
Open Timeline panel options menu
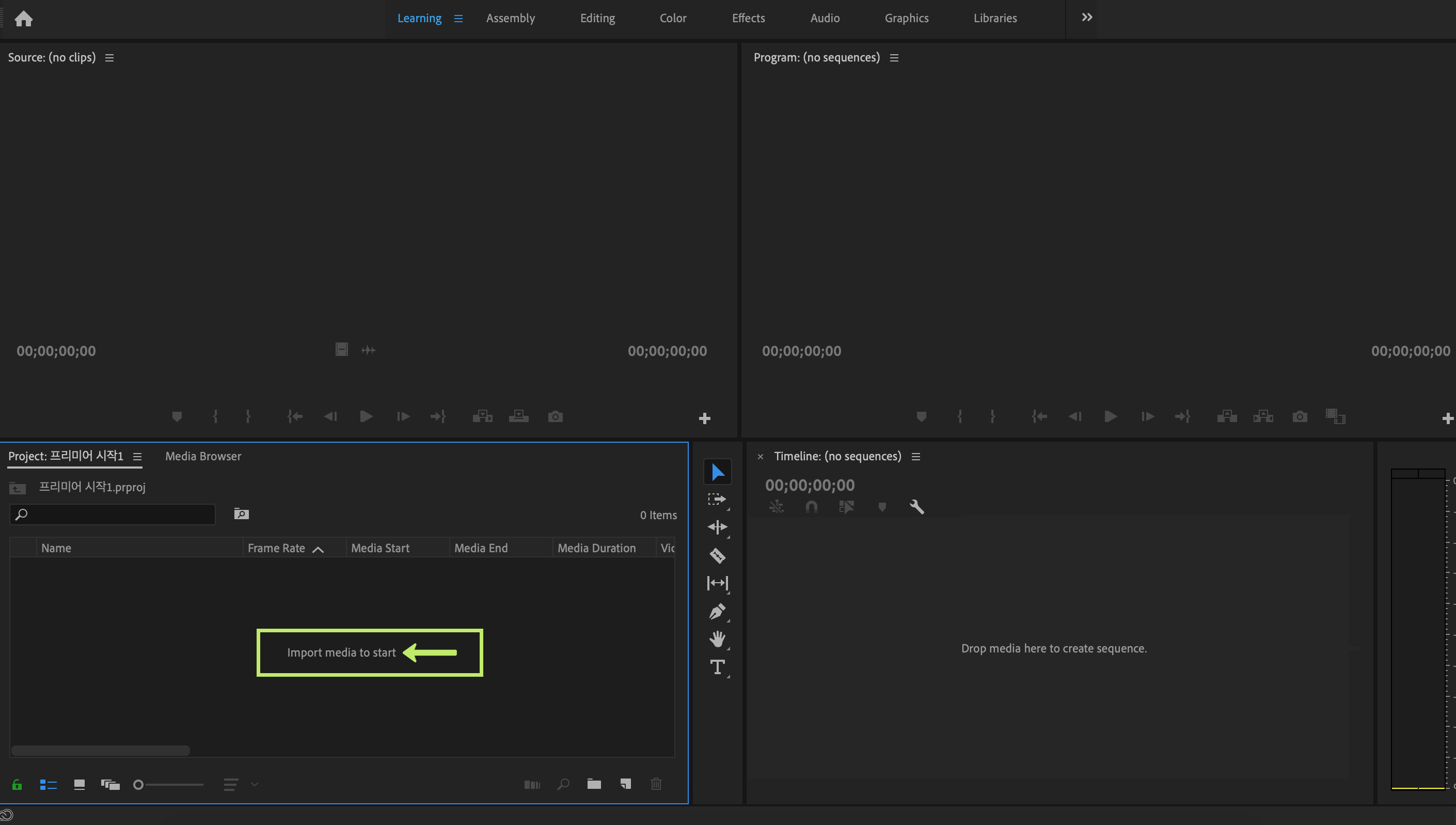(916, 457)
